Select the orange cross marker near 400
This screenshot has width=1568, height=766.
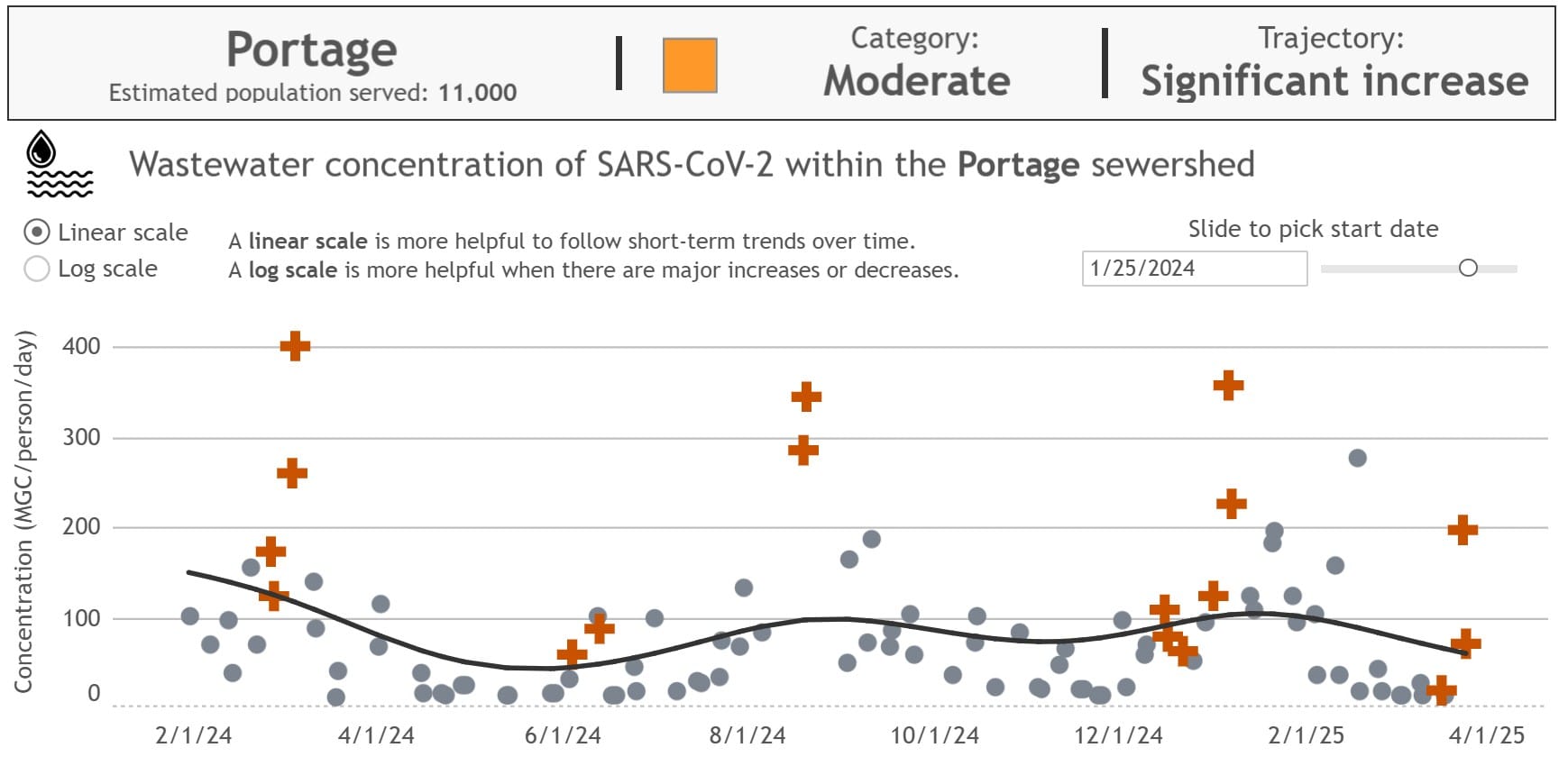295,345
